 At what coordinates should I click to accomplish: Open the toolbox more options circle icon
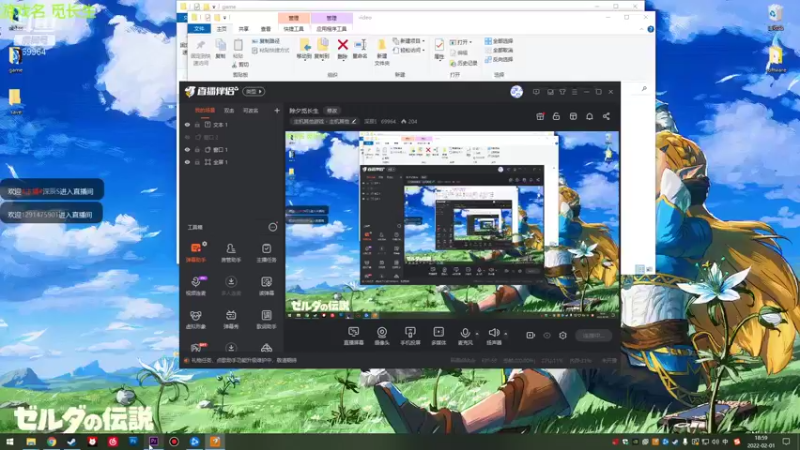(x=273, y=227)
